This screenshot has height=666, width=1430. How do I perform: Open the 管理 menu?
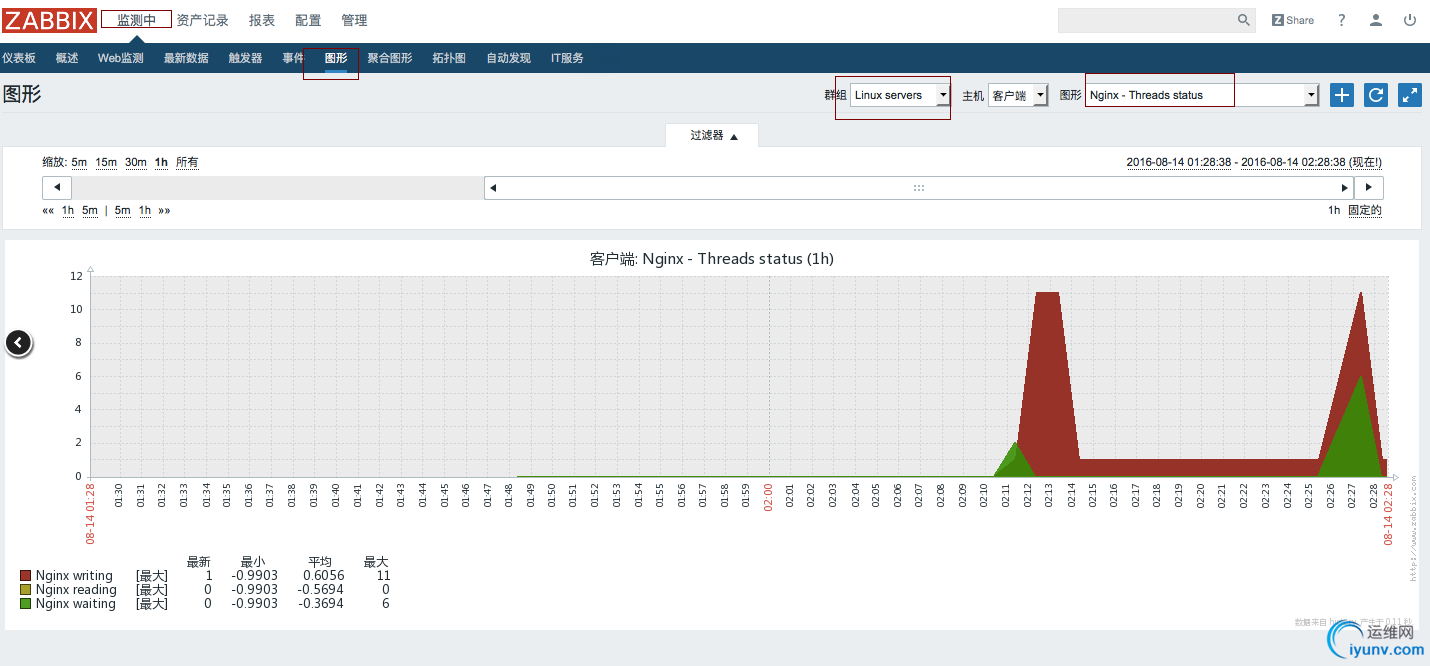(x=354, y=20)
